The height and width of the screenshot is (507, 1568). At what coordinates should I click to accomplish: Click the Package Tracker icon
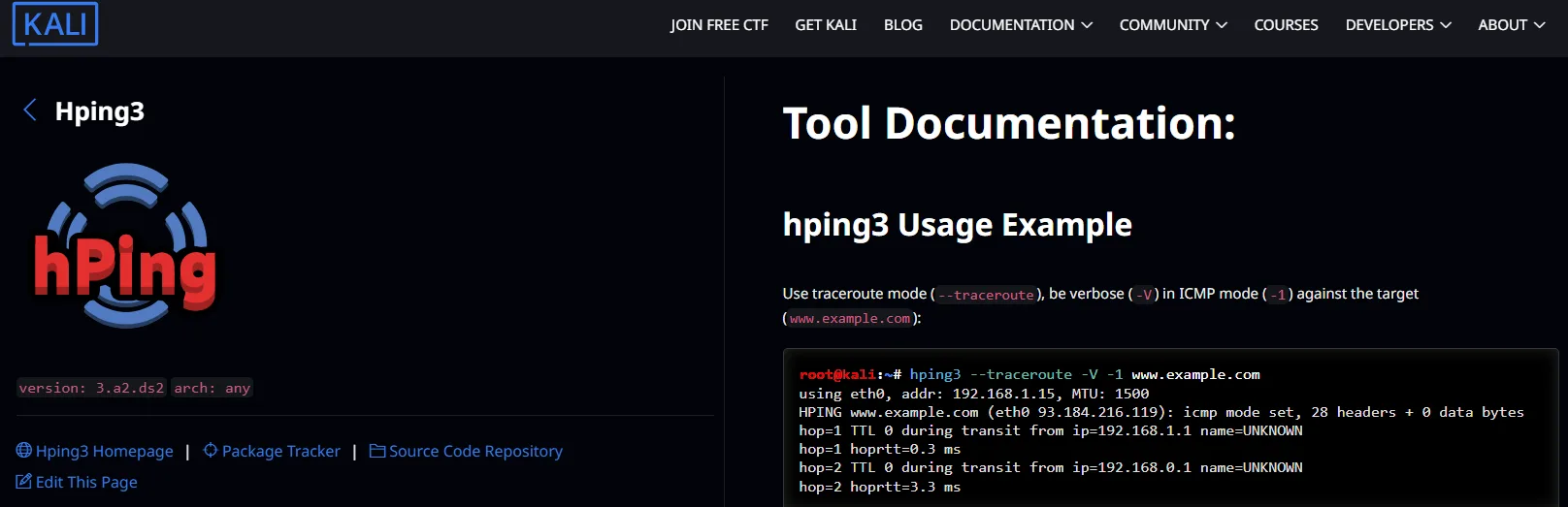(211, 451)
